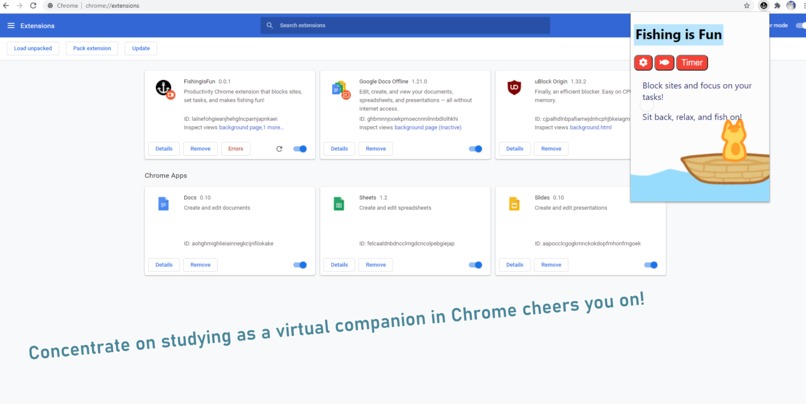The width and height of the screenshot is (806, 404).
Task: Remove the Sheets app
Action: click(x=376, y=265)
